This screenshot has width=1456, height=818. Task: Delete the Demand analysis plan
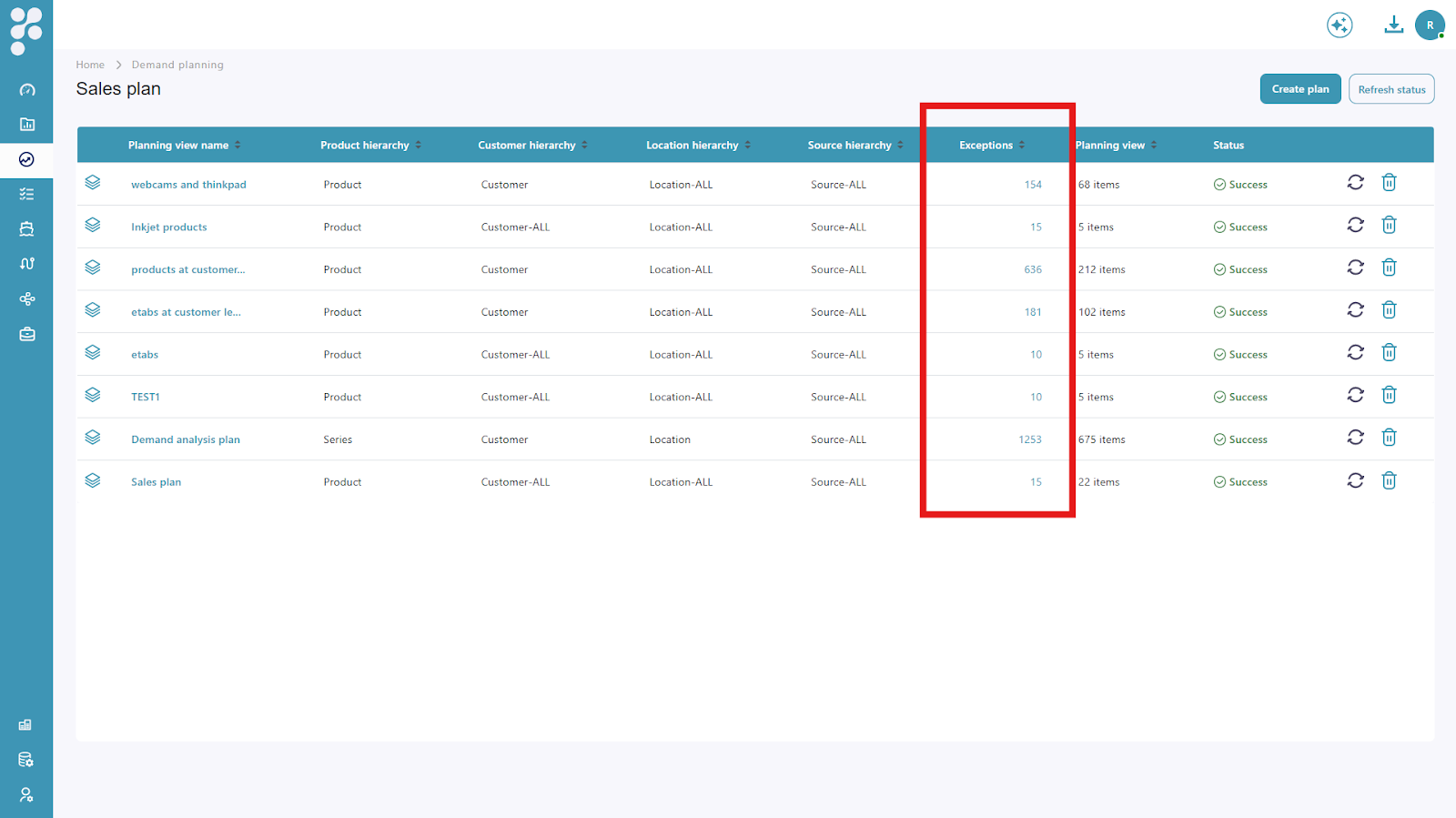coord(1389,438)
